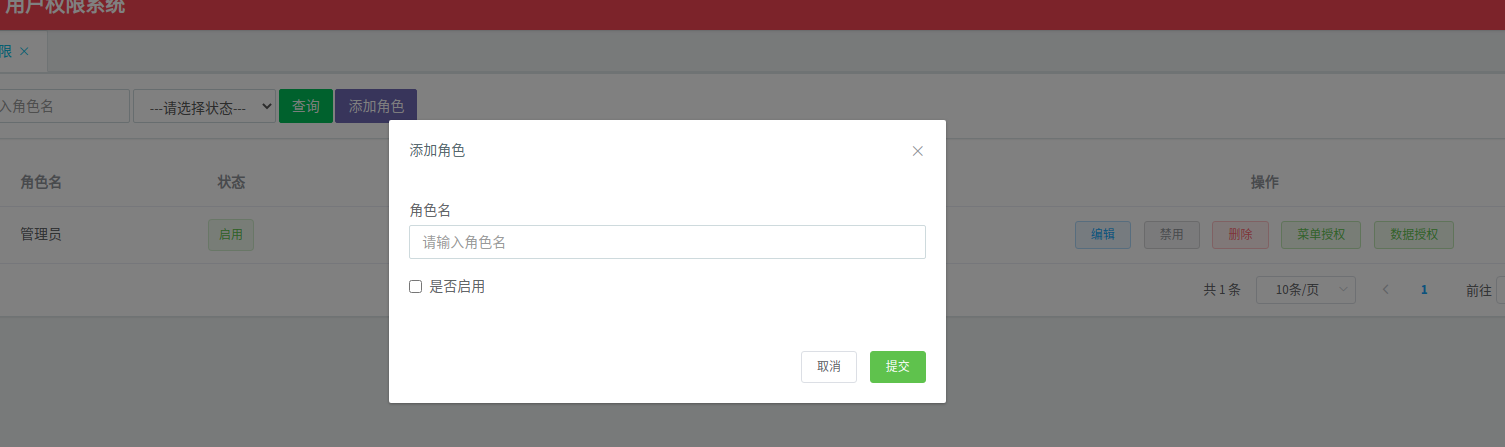This screenshot has width=1505, height=447.
Task: Close the tab using its × icon
Action: coord(24,51)
